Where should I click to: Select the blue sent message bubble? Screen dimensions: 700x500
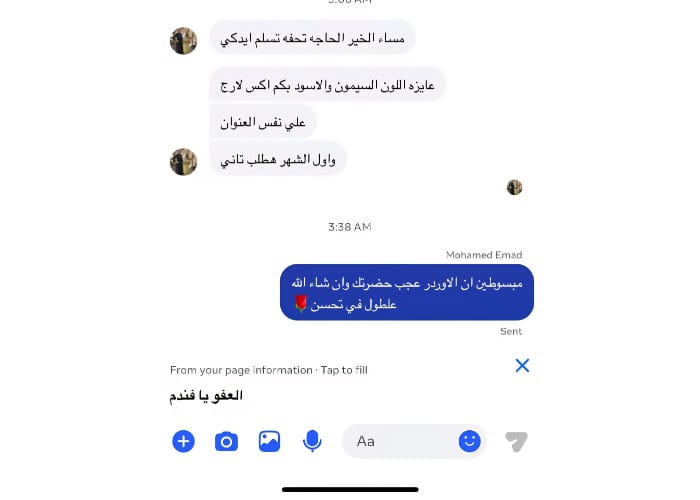click(407, 292)
